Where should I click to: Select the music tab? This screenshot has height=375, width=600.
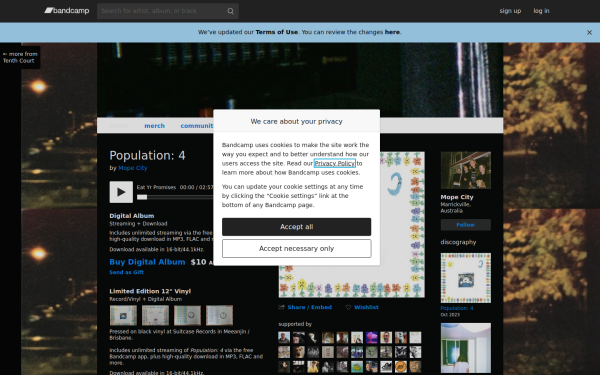119,126
